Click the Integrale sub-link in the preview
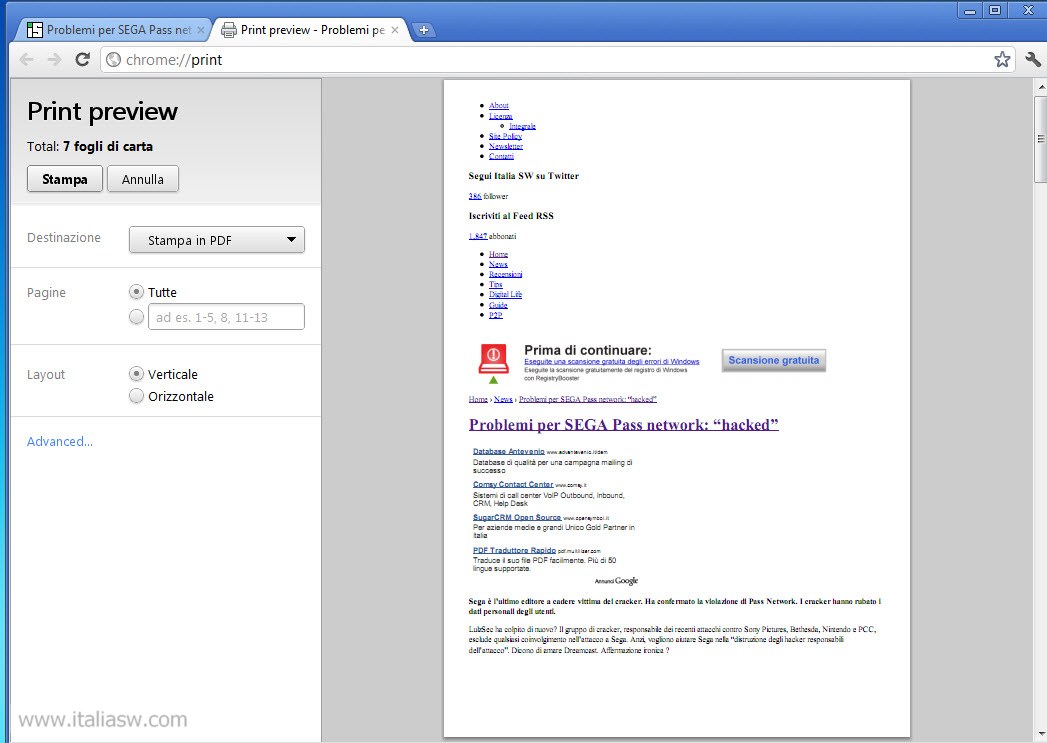The height and width of the screenshot is (743, 1047). (522, 126)
